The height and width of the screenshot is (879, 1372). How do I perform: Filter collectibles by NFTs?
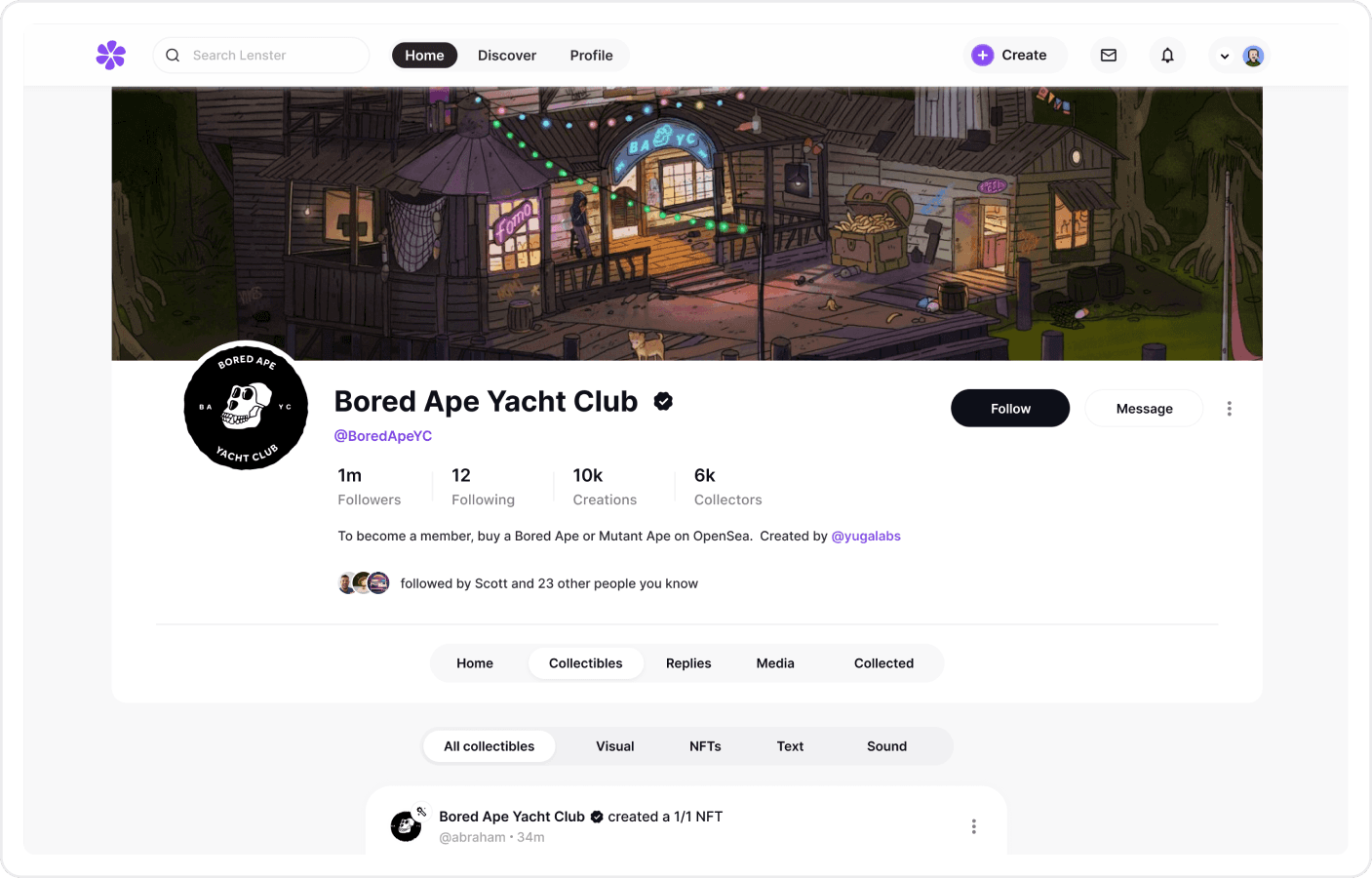pos(705,746)
